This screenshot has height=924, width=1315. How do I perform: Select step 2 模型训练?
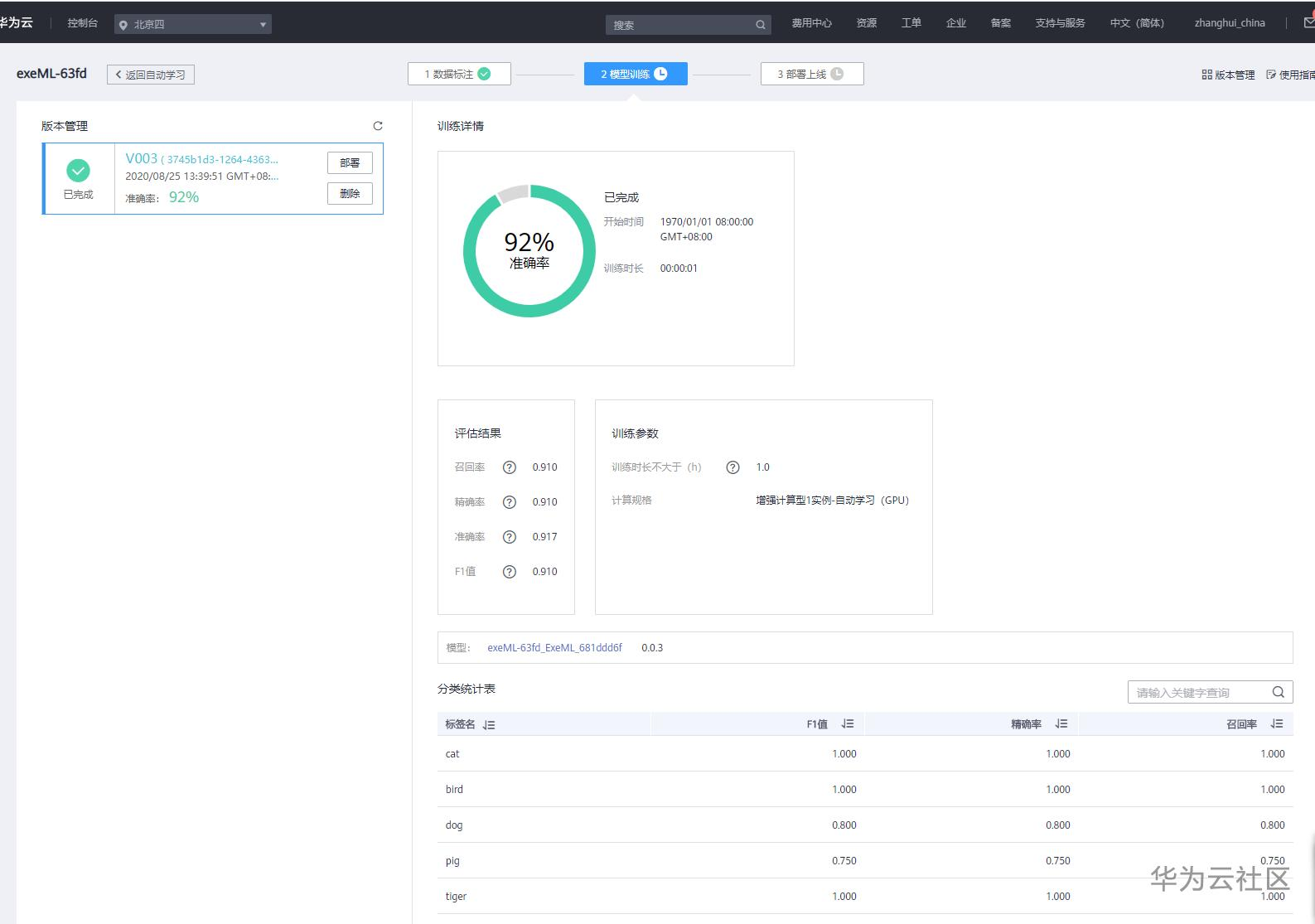(x=636, y=74)
